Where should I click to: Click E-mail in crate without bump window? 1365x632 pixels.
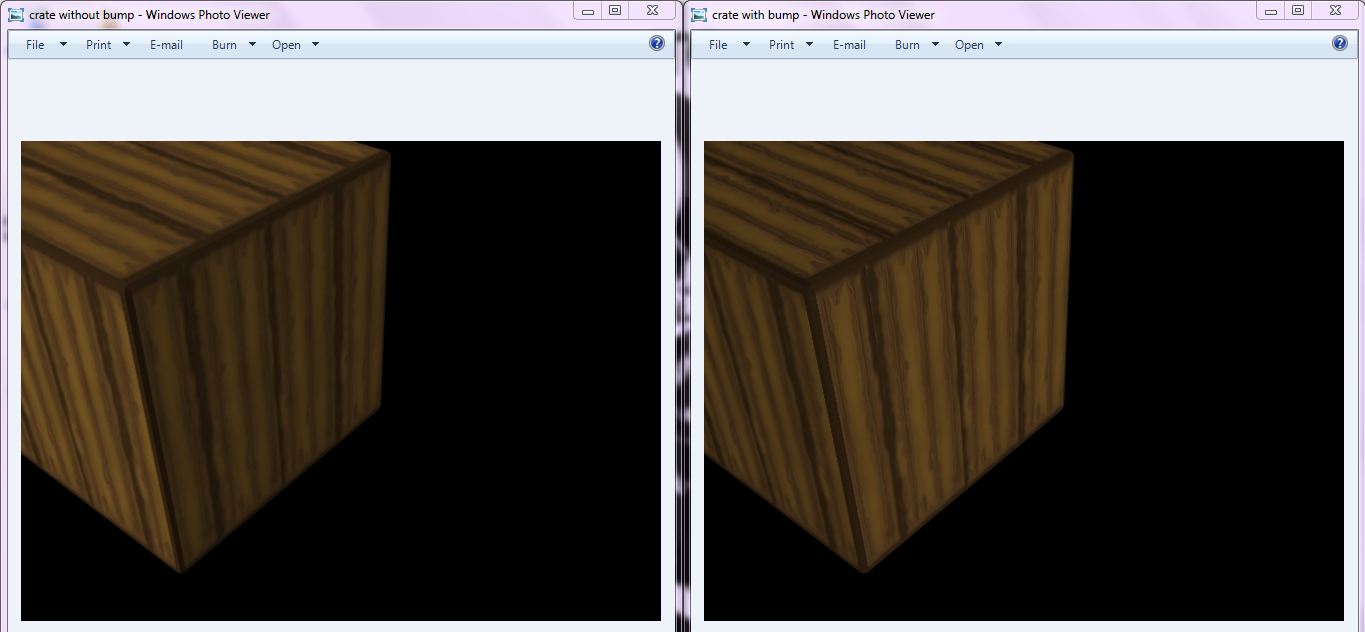[x=166, y=45]
